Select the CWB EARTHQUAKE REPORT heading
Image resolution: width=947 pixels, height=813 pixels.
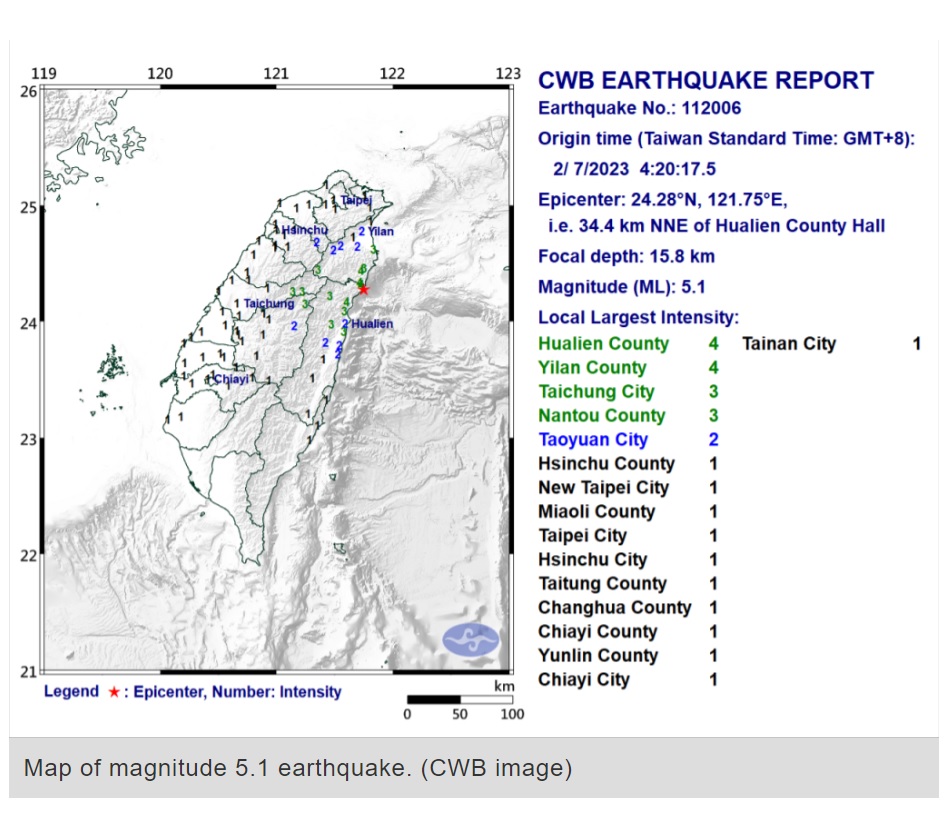(706, 81)
